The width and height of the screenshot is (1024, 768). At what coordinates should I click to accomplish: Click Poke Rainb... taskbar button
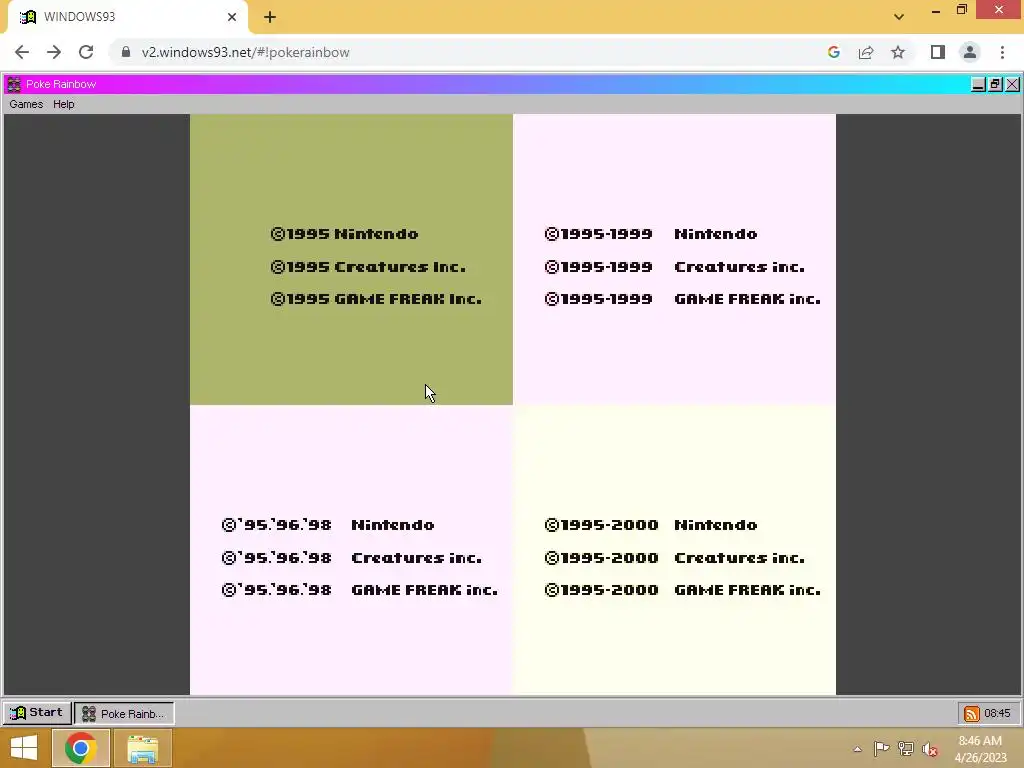click(124, 713)
